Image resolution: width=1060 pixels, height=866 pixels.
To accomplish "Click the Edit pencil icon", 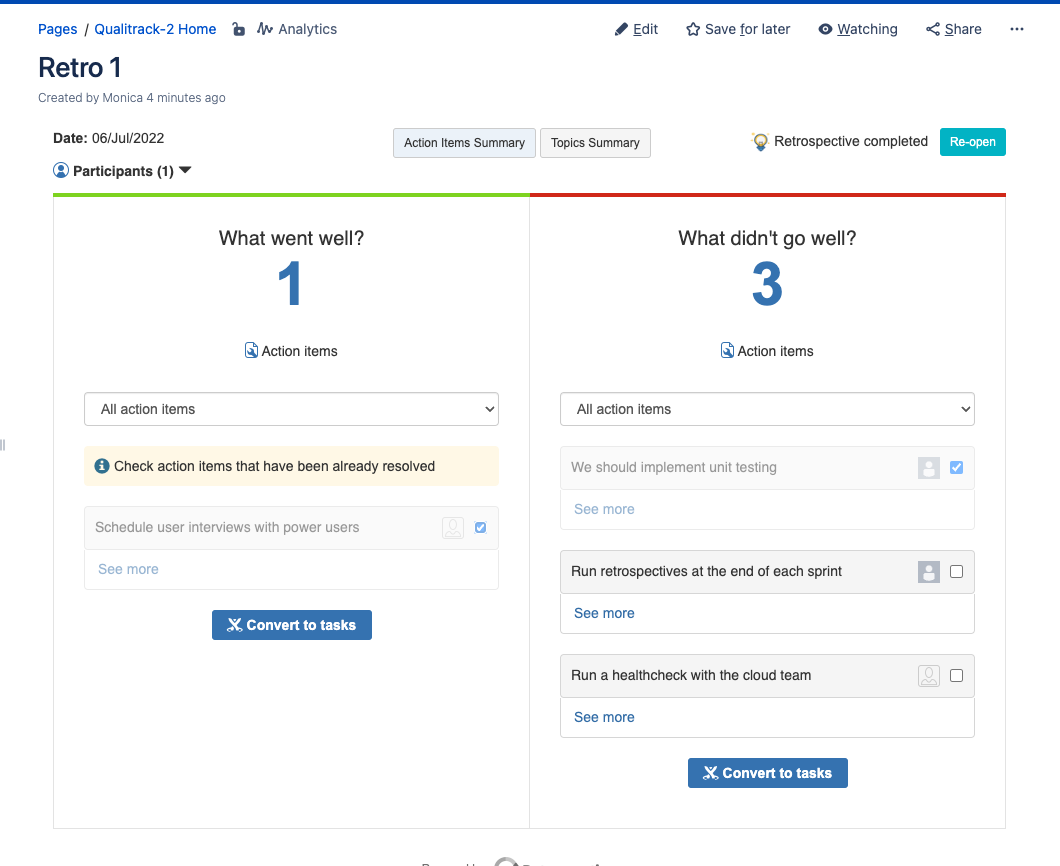I will click(x=622, y=29).
